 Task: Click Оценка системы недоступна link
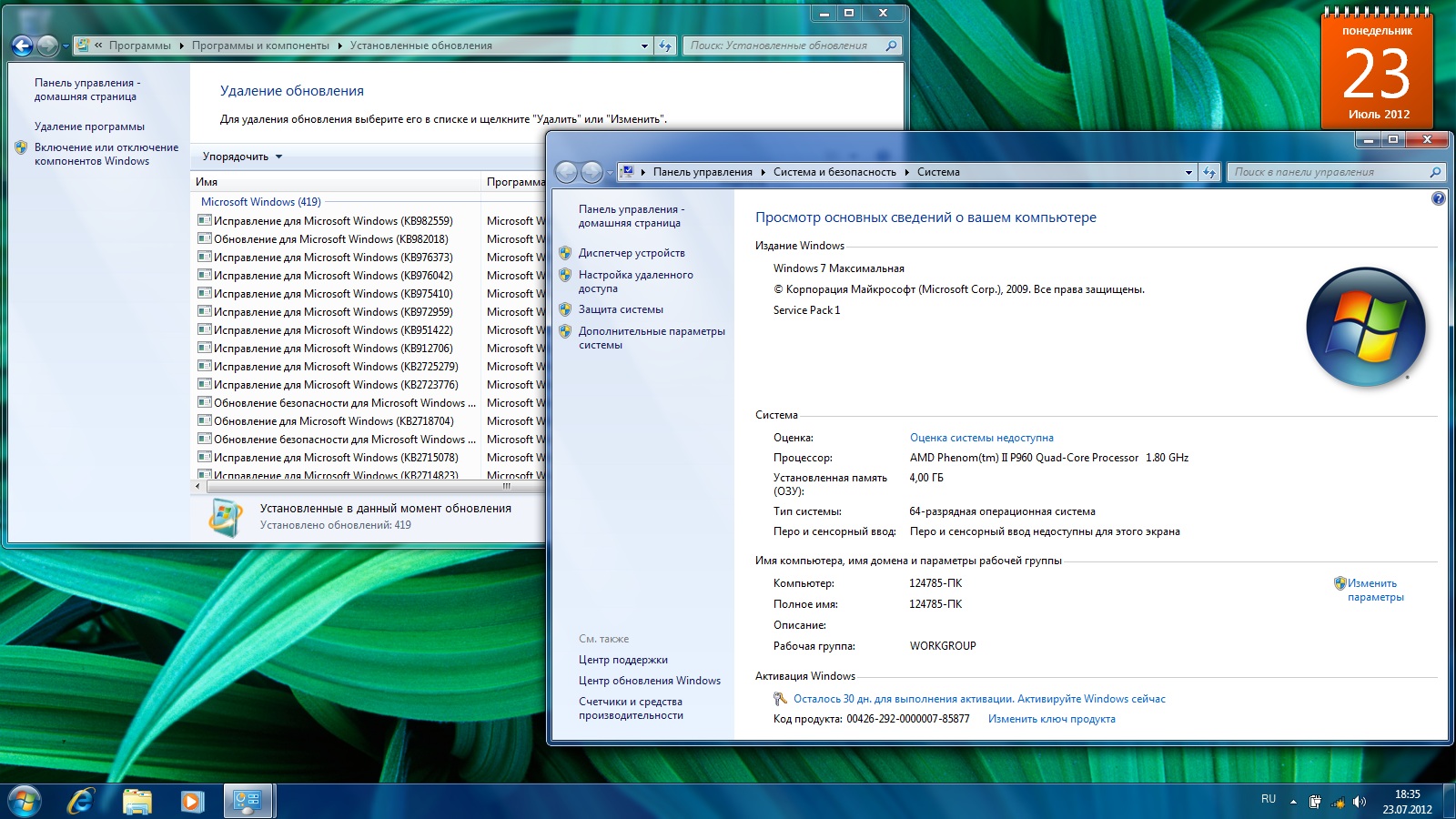[x=982, y=438]
